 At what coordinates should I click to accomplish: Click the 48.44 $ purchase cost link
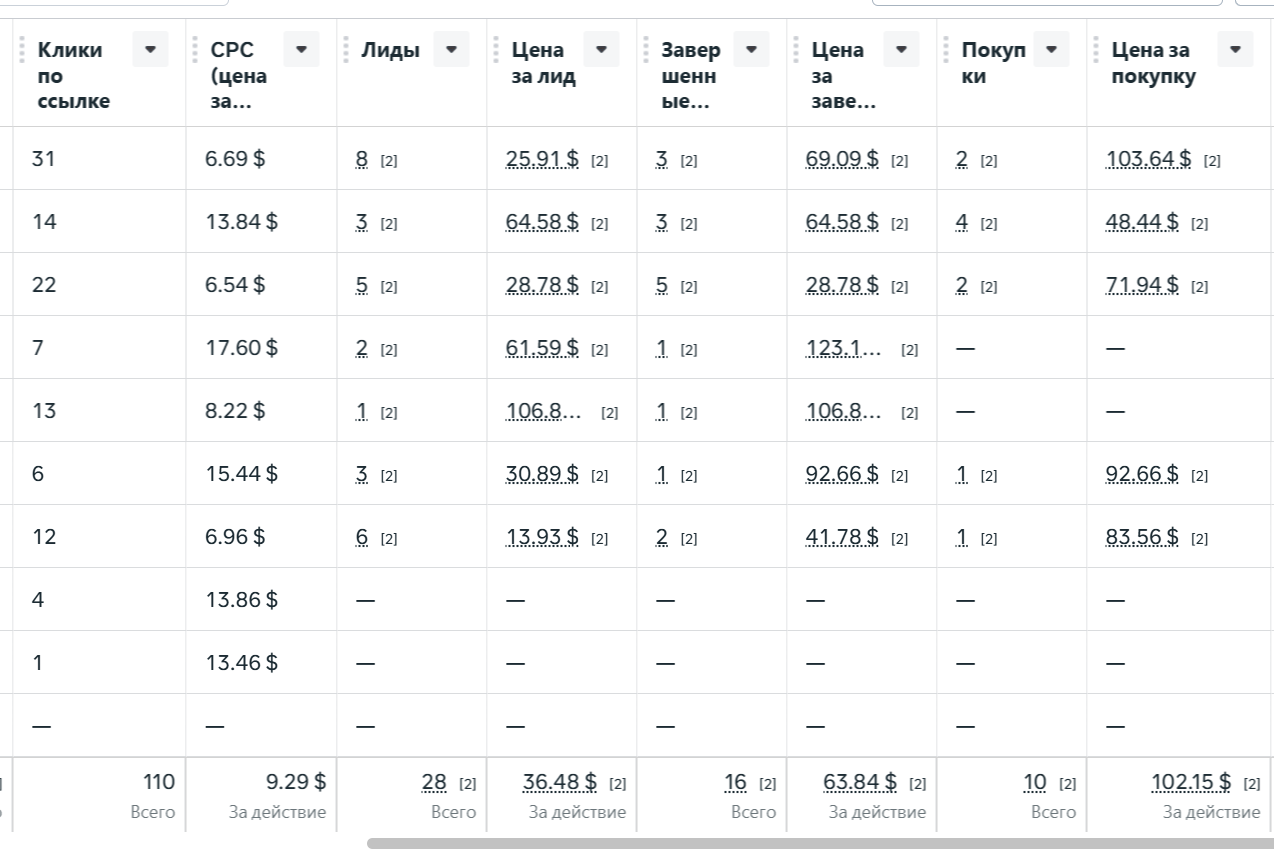point(1142,222)
